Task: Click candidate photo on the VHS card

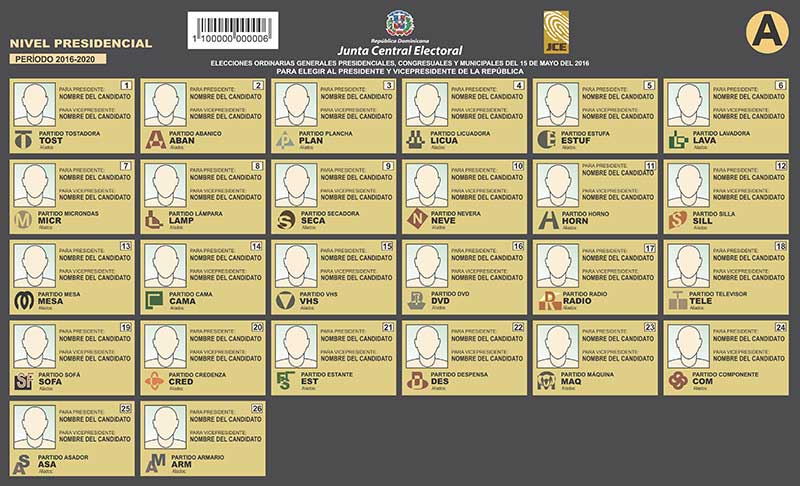Action: [296, 266]
